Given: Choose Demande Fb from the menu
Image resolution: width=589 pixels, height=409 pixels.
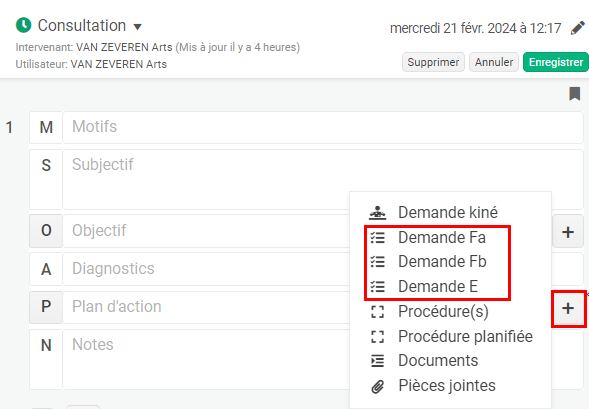Looking at the screenshot, I should click(442, 261).
